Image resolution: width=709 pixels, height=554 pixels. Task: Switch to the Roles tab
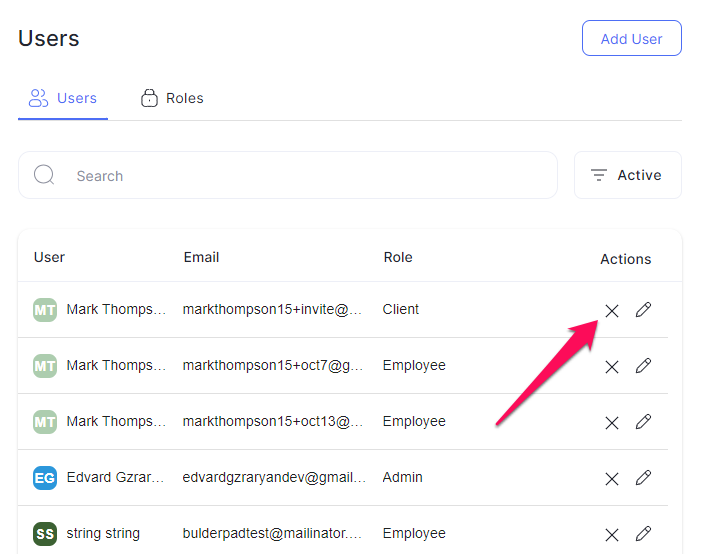pyautogui.click(x=172, y=98)
